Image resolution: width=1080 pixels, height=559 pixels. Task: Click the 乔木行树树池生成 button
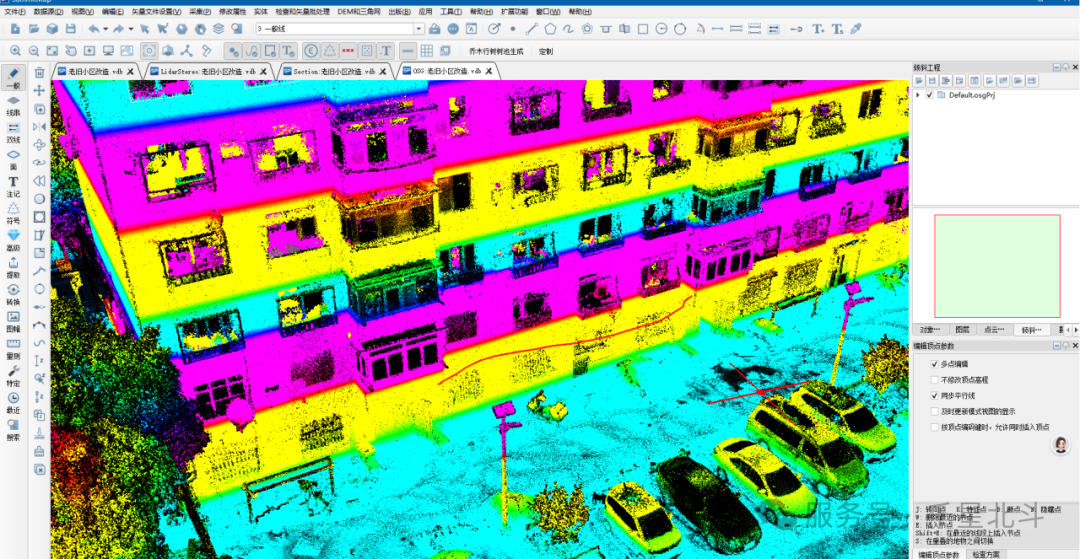[496, 51]
